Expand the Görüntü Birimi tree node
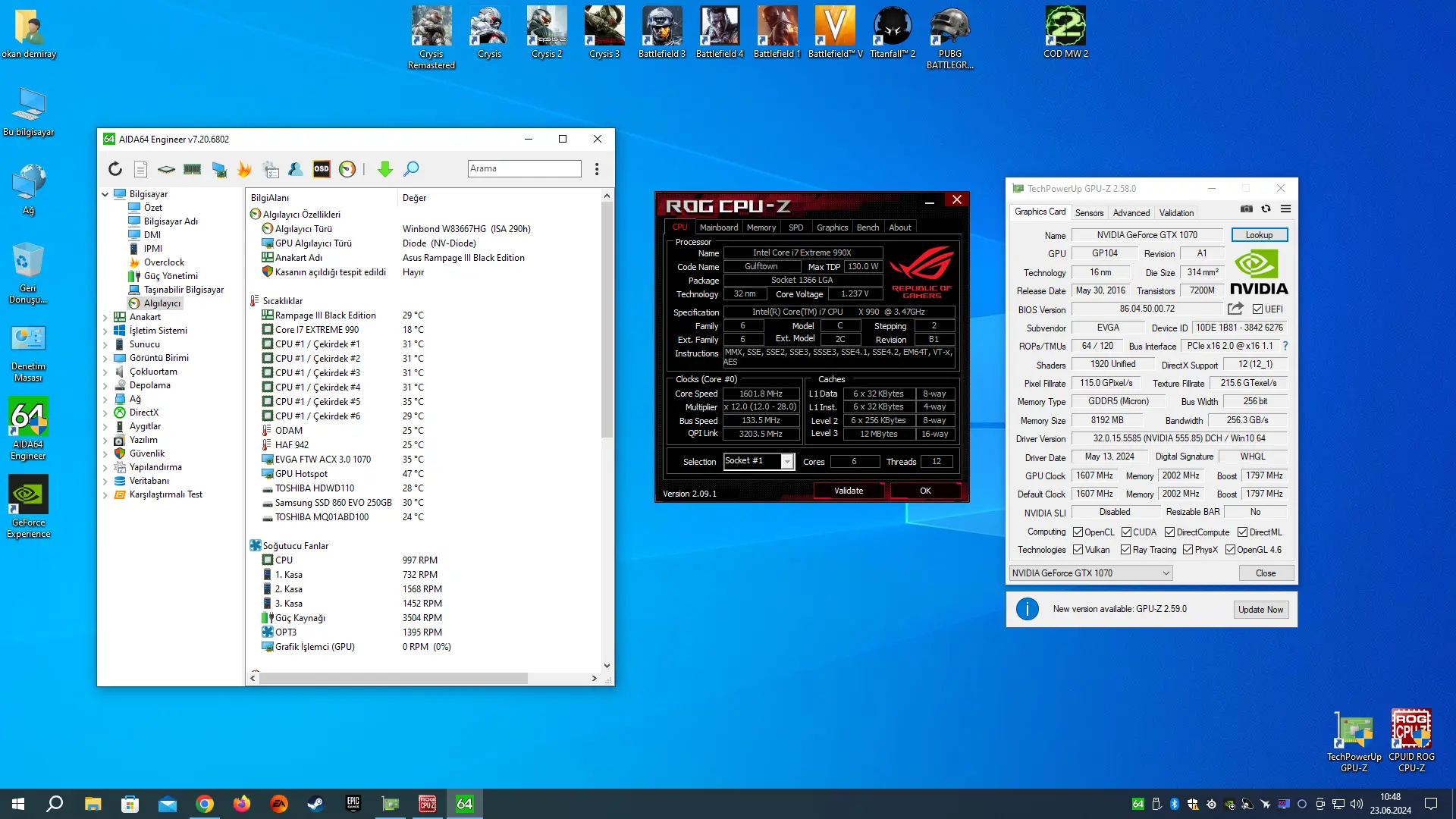 (105, 358)
